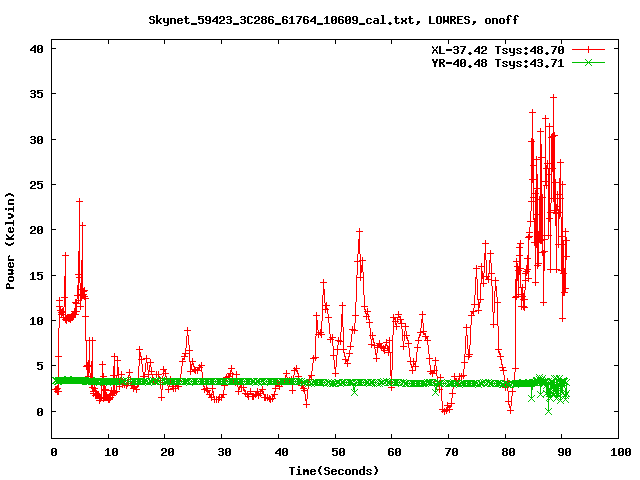Click x-axis tick label 90
Image resolution: width=640 pixels, height=480 pixels.
(x=564, y=452)
